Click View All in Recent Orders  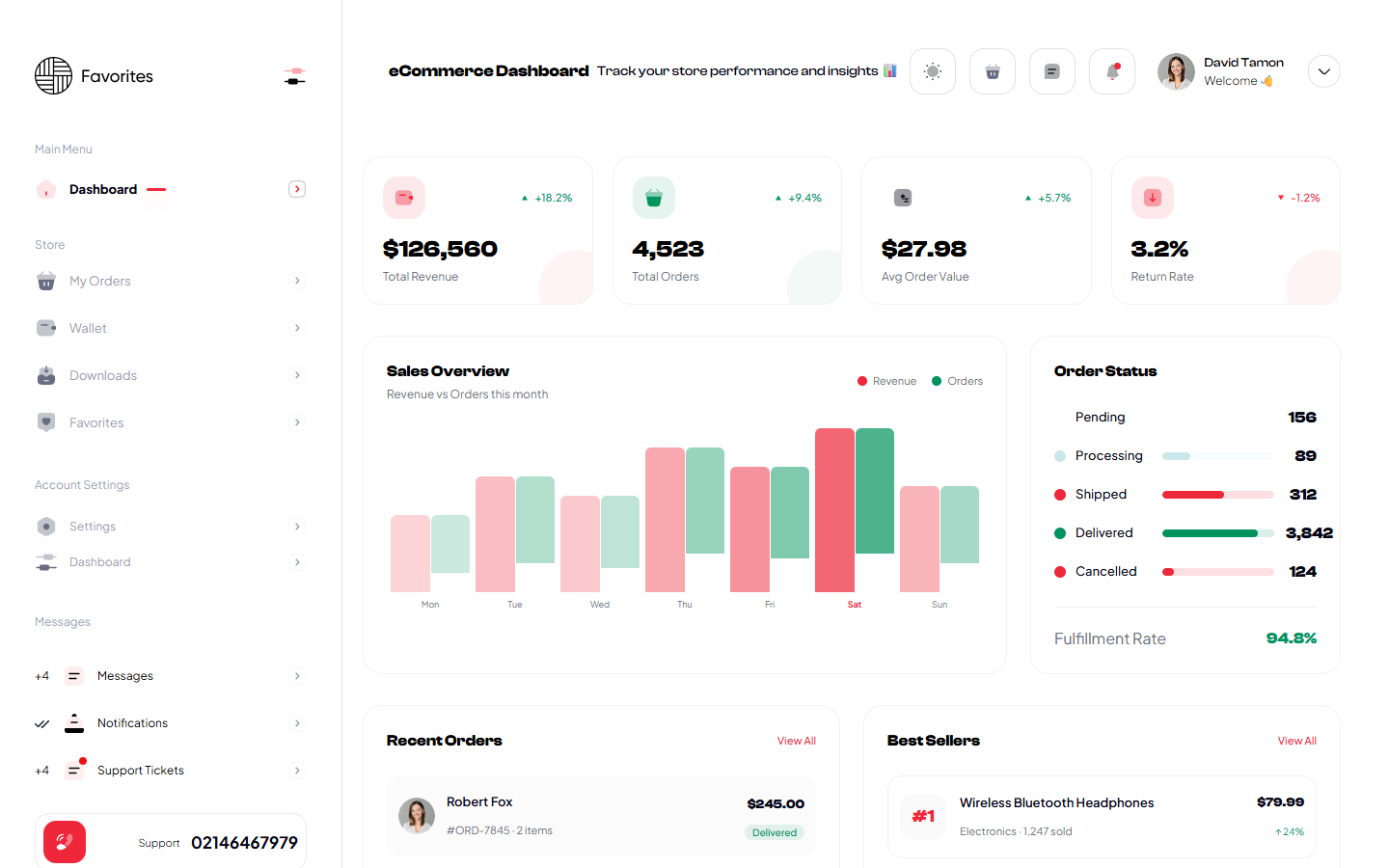coord(796,741)
